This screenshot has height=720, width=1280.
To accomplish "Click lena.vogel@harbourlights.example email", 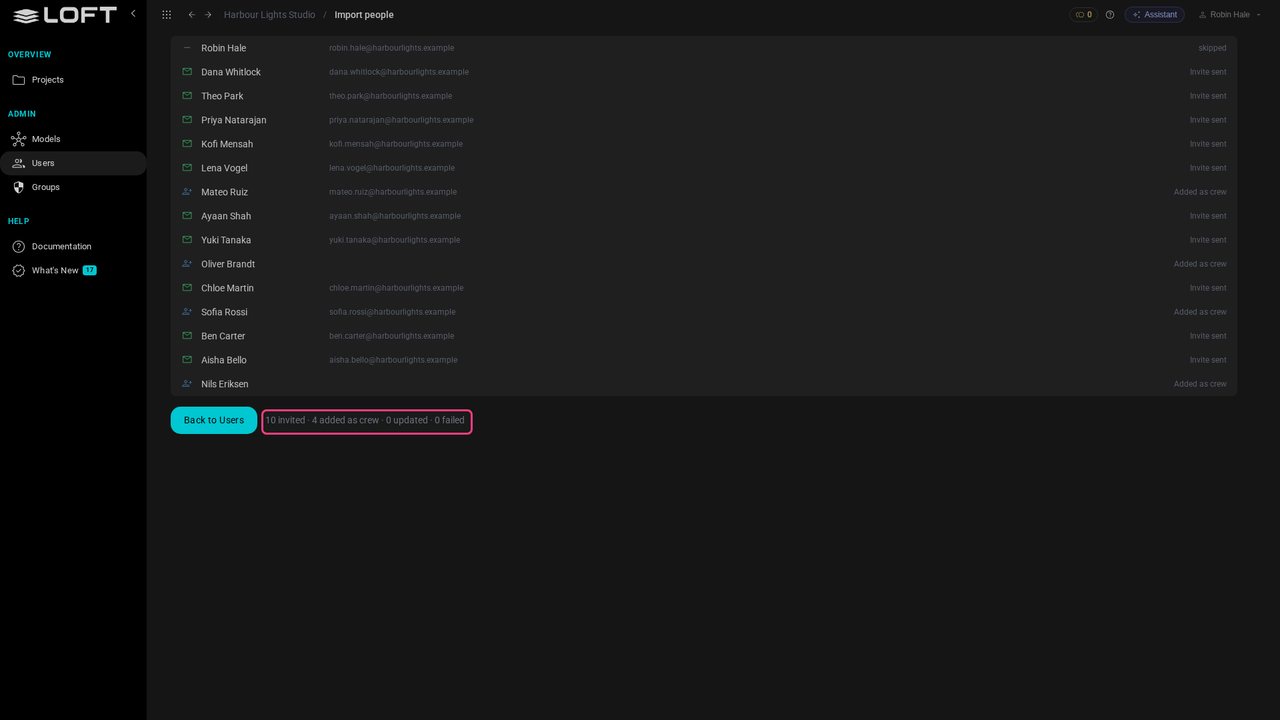I will (x=392, y=168).
